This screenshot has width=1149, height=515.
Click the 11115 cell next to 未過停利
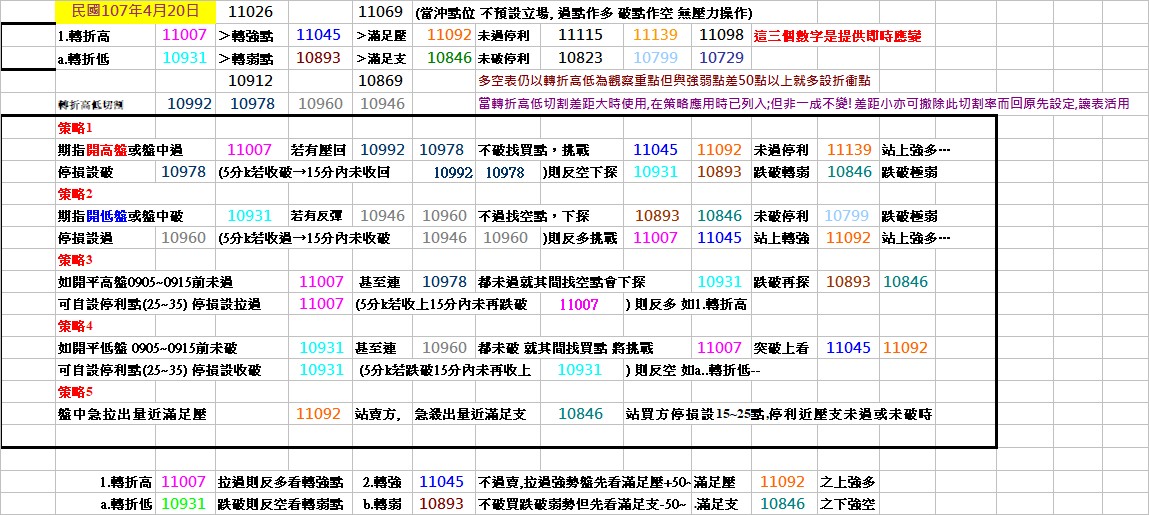tap(580, 35)
